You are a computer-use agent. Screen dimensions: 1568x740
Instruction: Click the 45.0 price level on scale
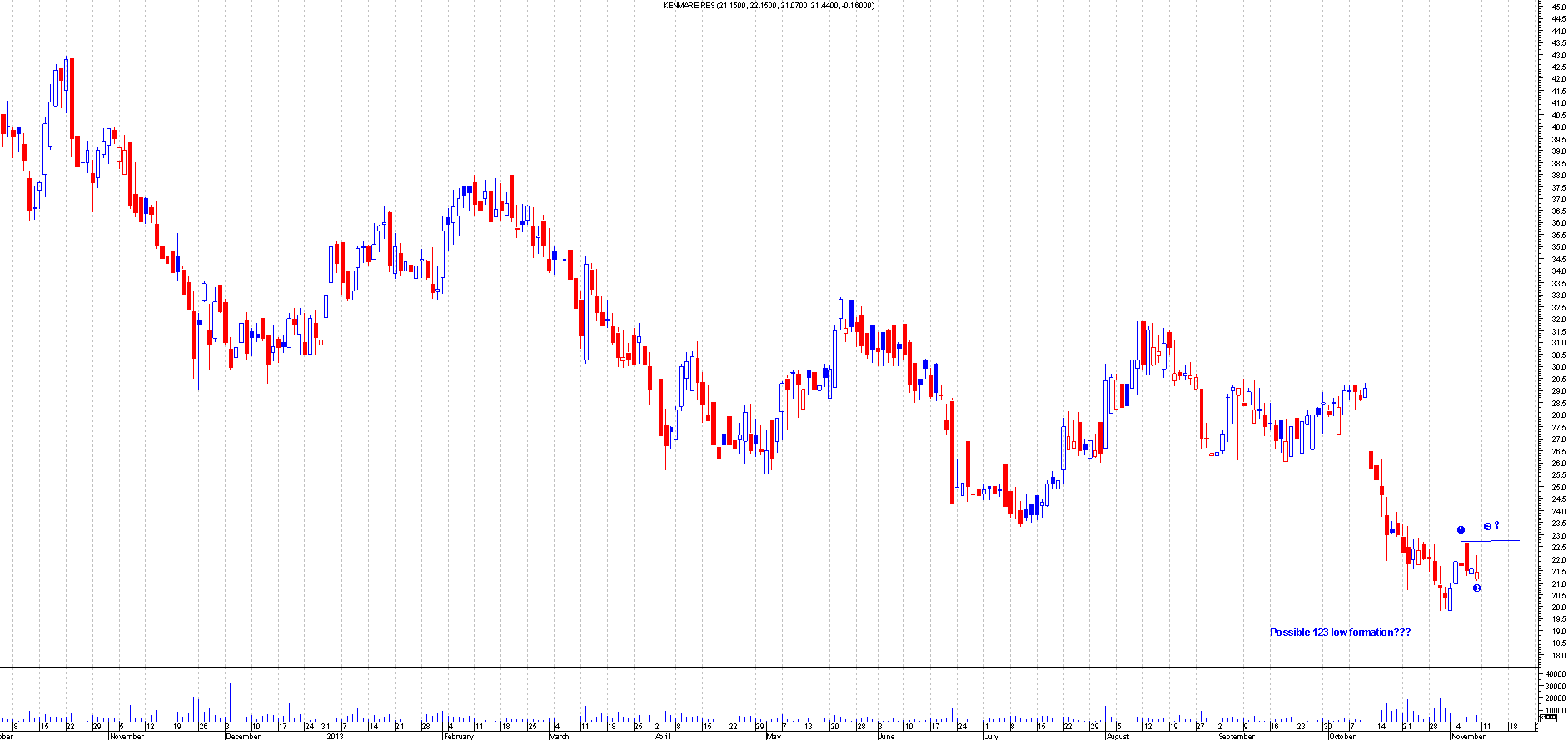(1557, 7)
